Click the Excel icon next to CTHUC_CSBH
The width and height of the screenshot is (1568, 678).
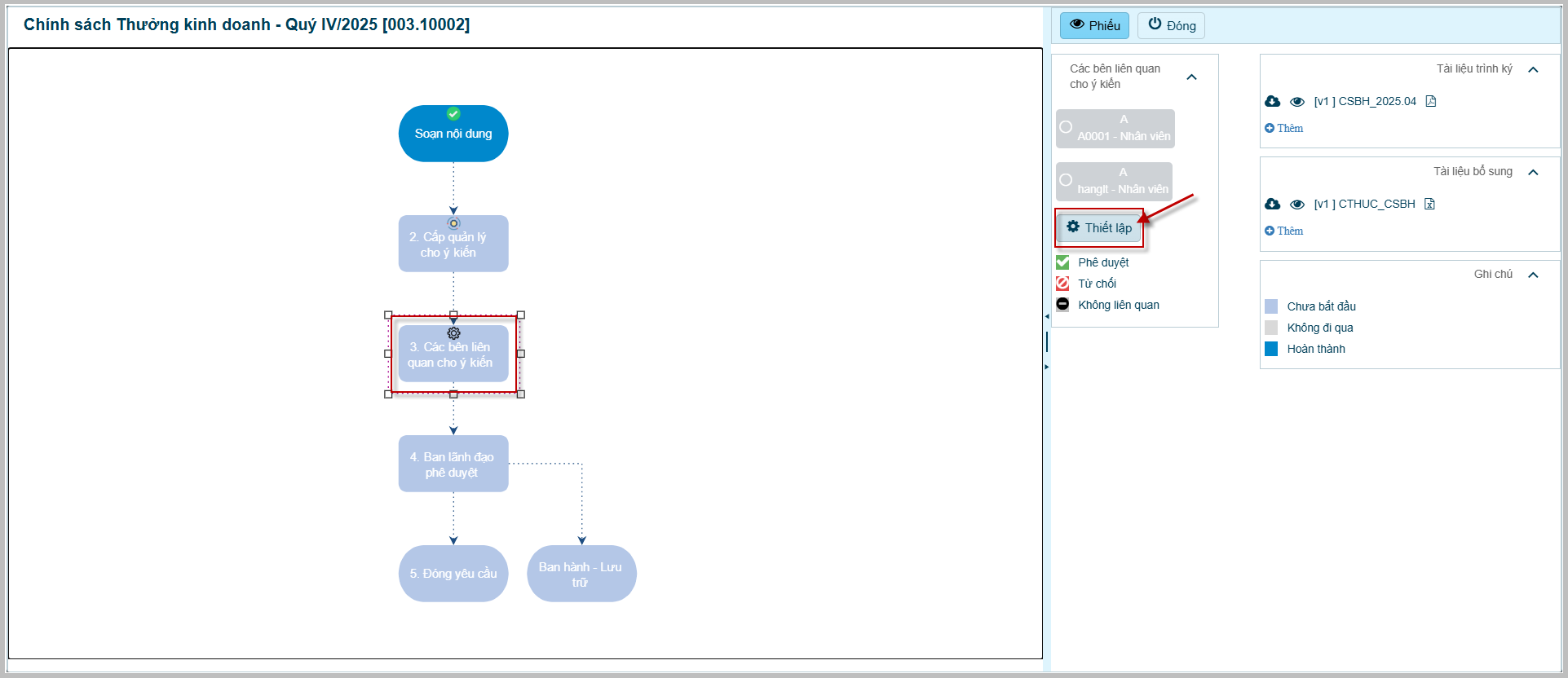tap(1429, 205)
